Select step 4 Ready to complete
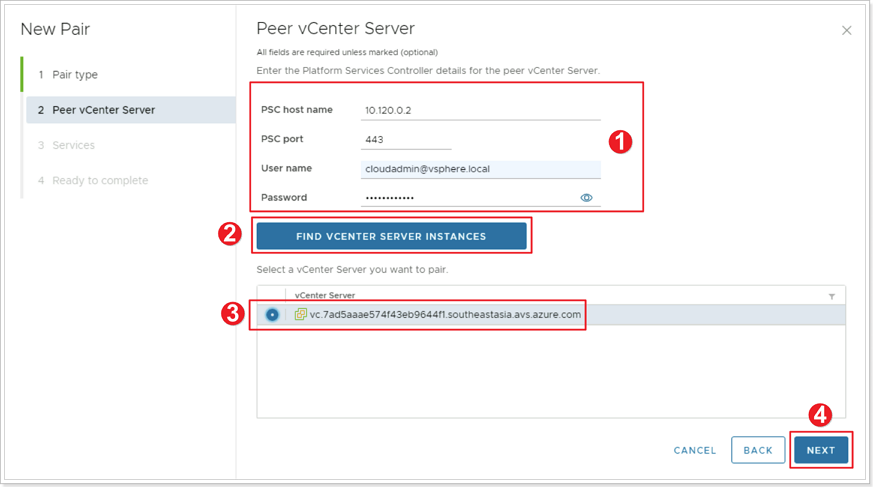873x487 pixels. pos(93,180)
